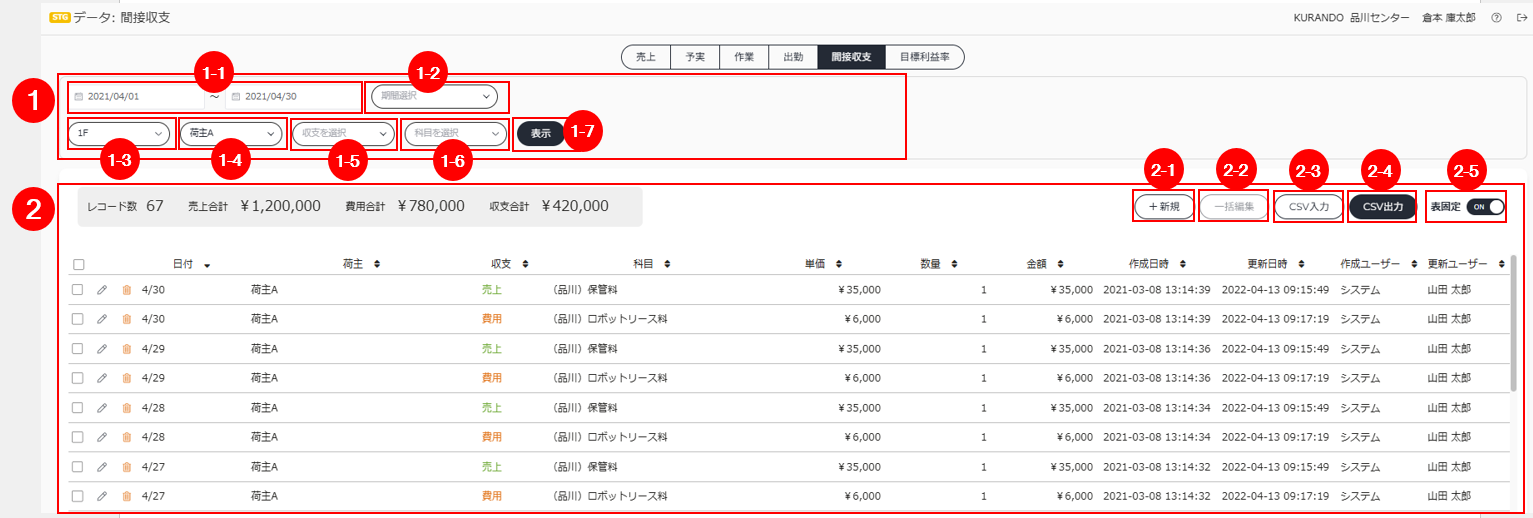
Task: Click the CSV出力 button
Action: coord(1383,207)
